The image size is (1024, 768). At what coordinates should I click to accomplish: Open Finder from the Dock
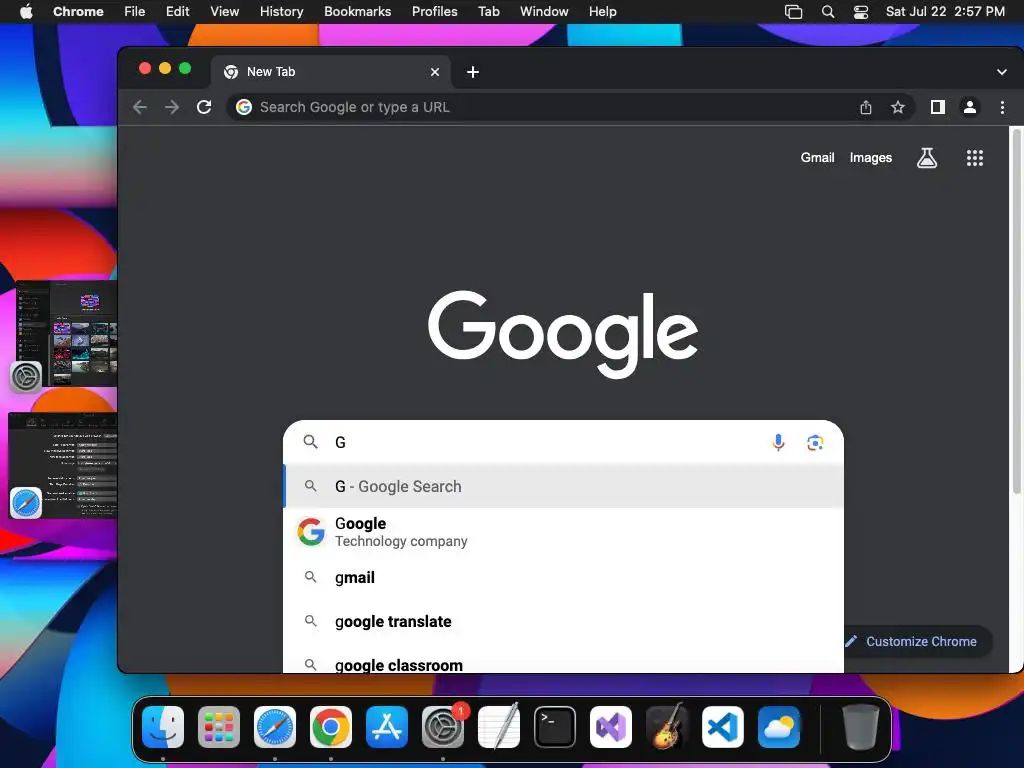(x=163, y=727)
